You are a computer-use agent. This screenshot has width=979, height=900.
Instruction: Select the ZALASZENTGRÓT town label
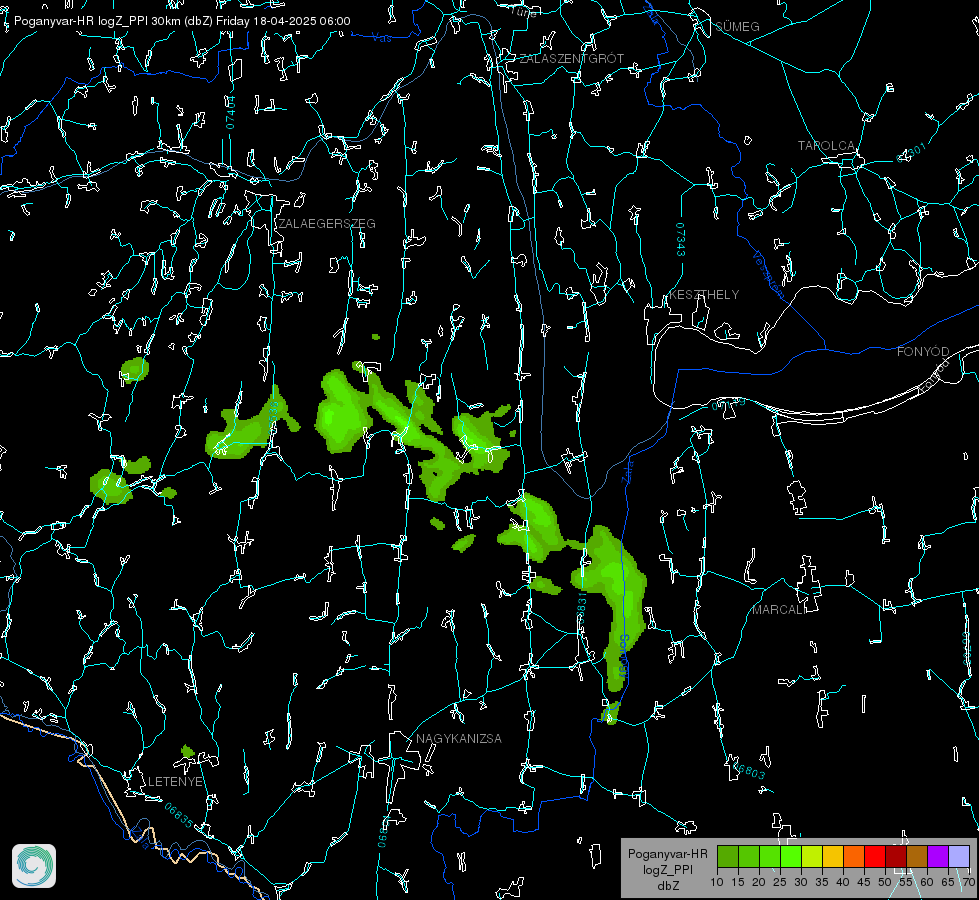pos(572,59)
